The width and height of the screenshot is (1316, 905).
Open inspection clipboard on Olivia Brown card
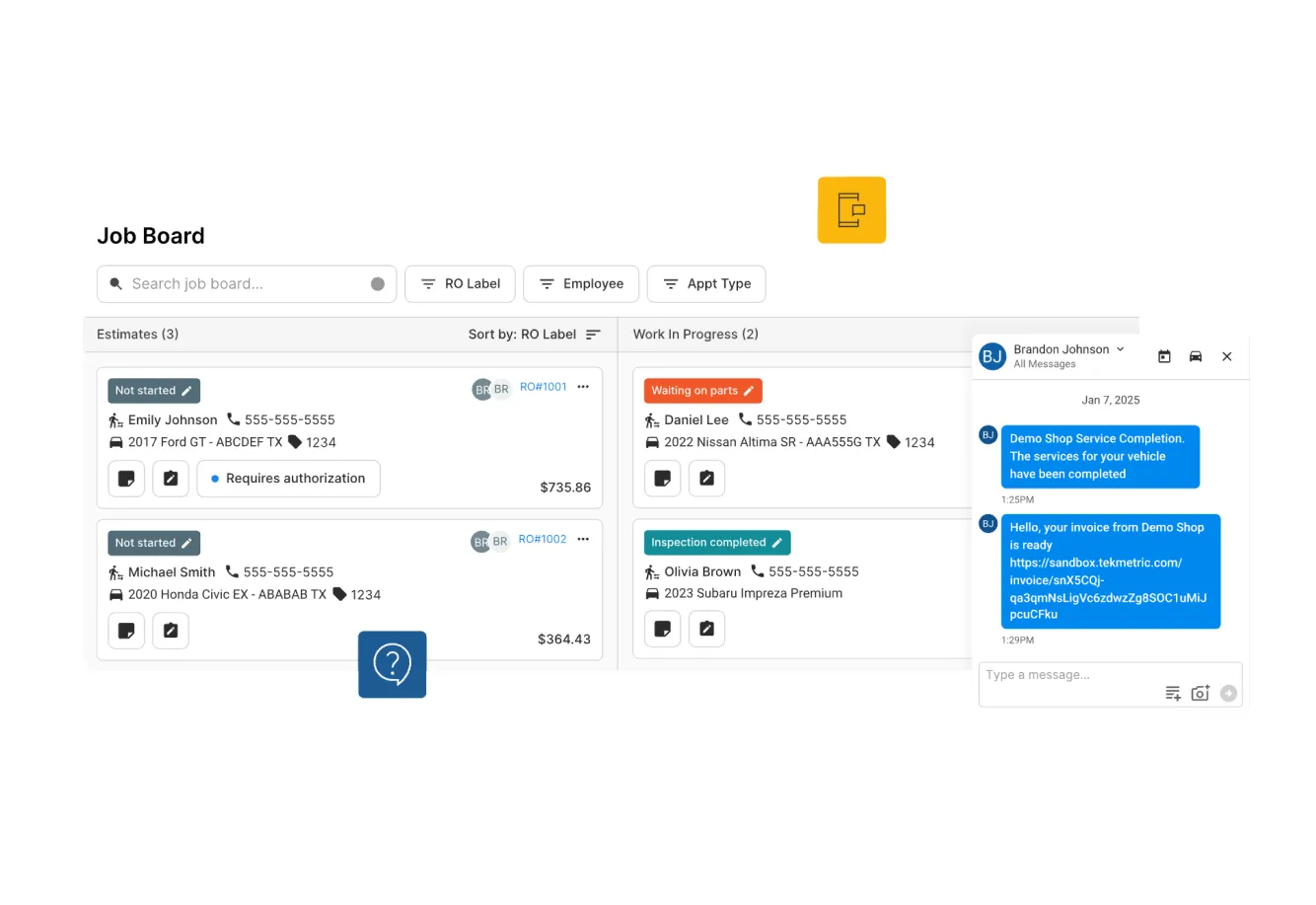click(x=707, y=629)
